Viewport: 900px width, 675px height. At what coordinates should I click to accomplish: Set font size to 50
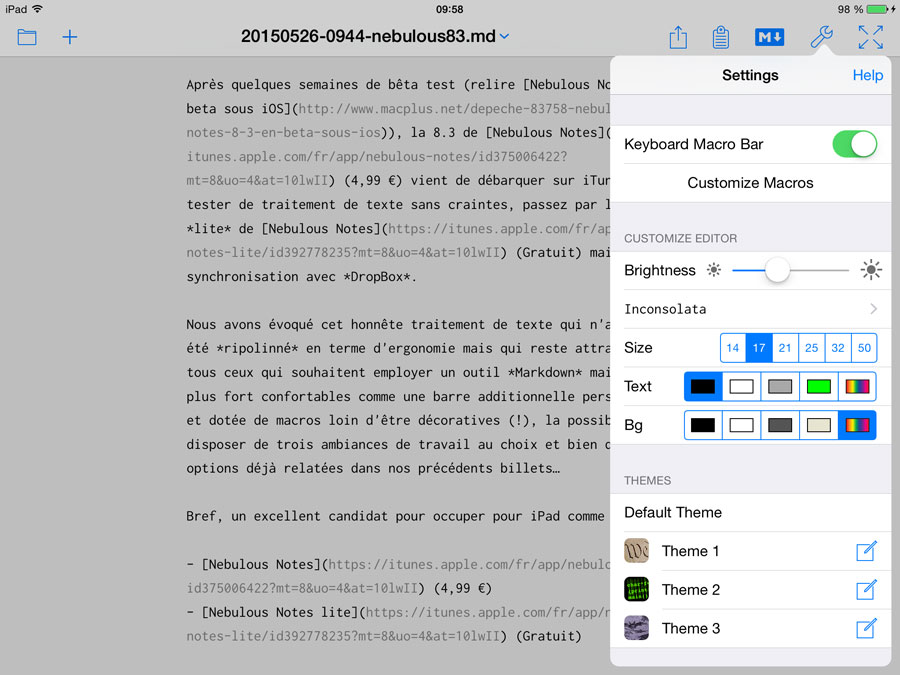click(864, 348)
